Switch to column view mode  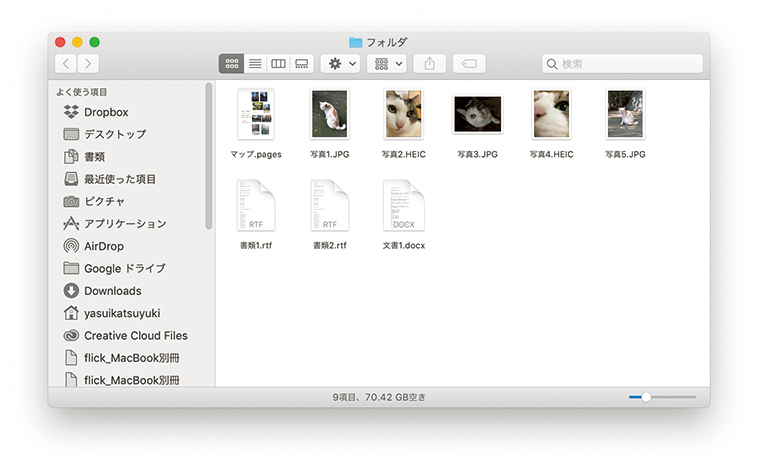278,63
